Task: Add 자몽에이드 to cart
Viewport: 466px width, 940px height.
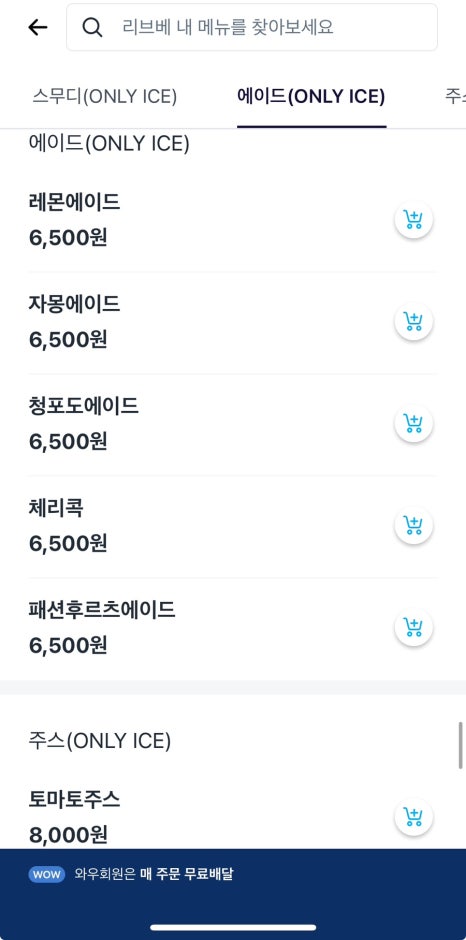Action: pos(413,322)
